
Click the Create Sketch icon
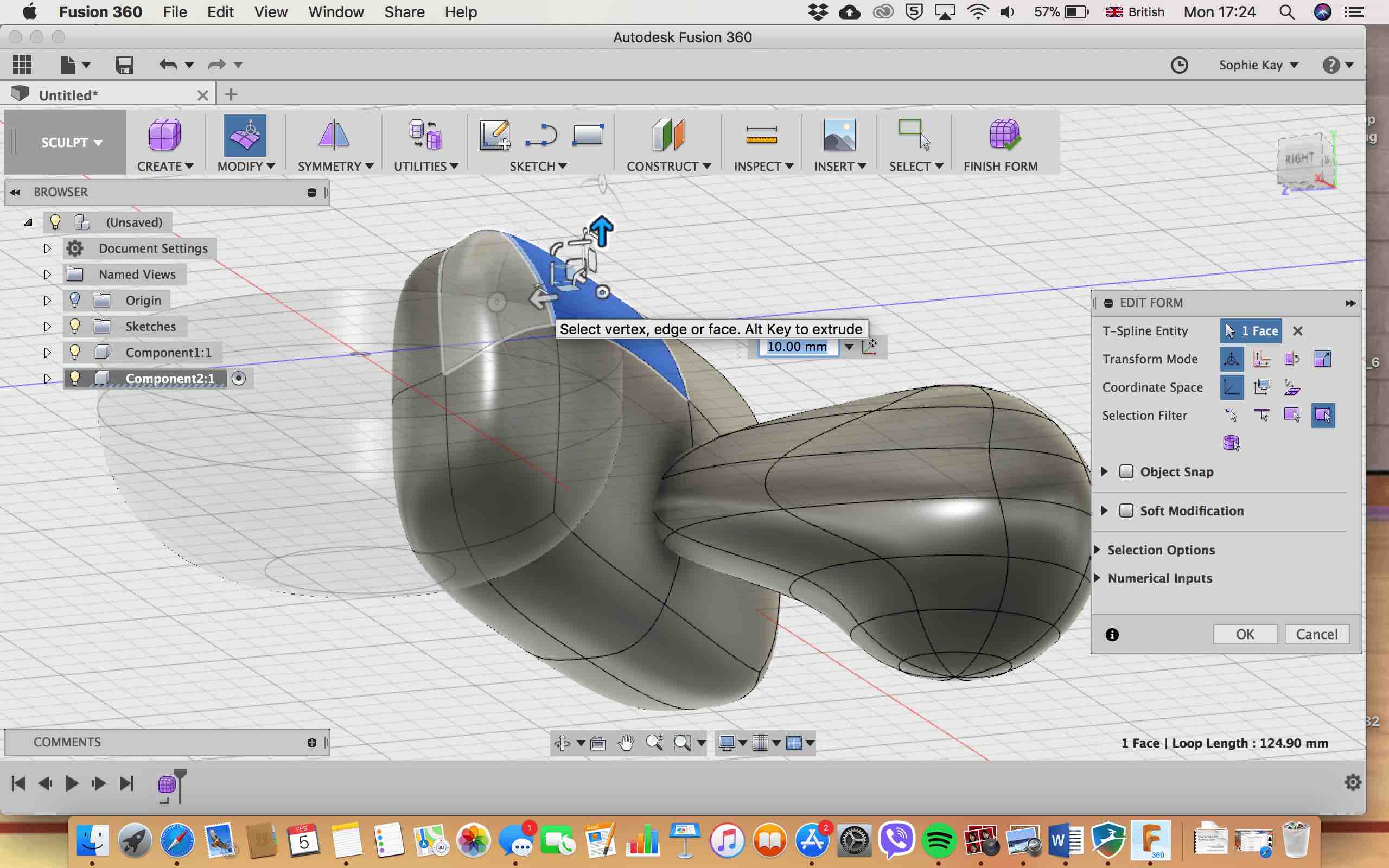click(x=495, y=136)
